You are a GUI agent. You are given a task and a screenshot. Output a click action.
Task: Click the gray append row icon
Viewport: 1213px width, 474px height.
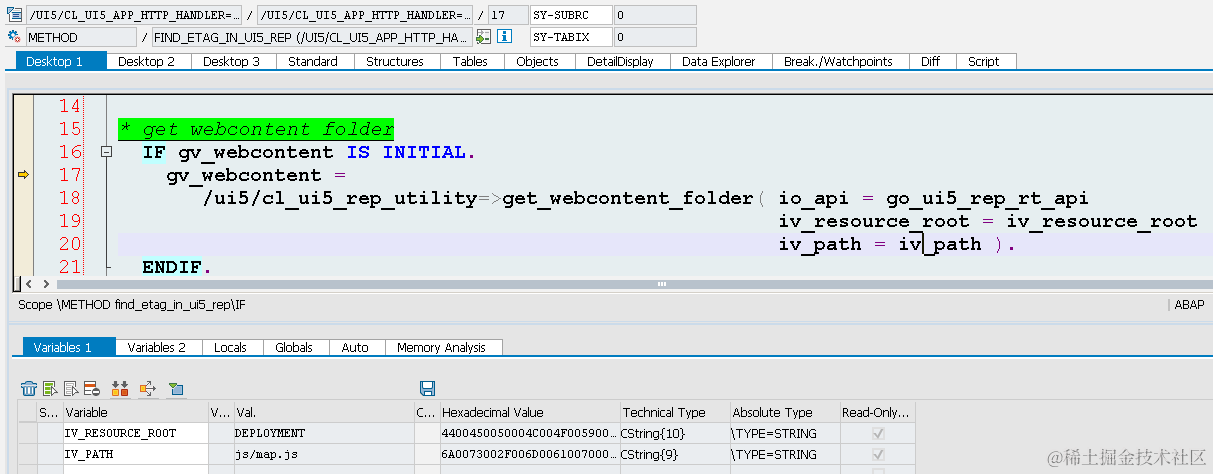coord(71,388)
